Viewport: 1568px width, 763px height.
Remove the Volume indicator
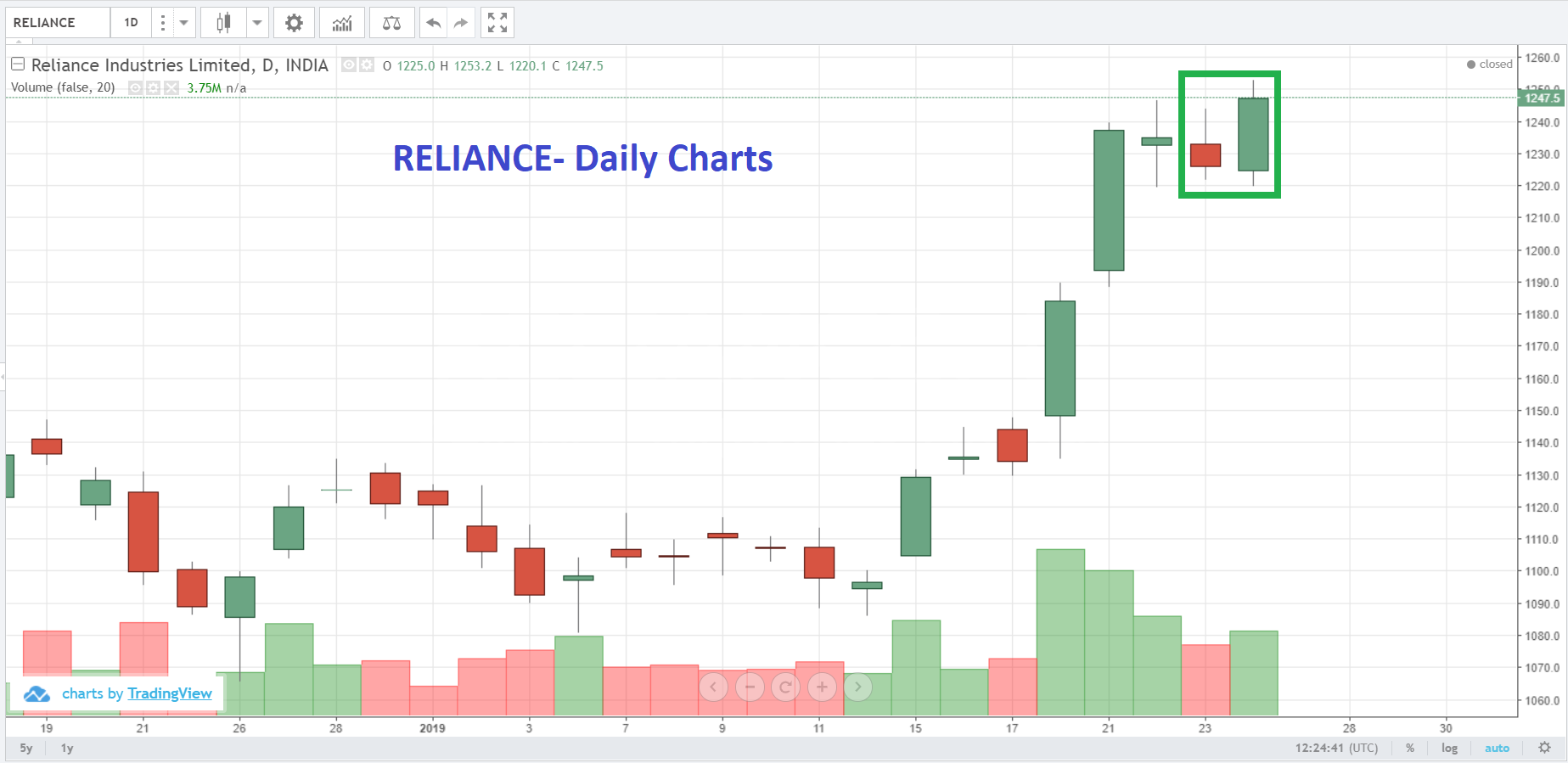pos(171,87)
